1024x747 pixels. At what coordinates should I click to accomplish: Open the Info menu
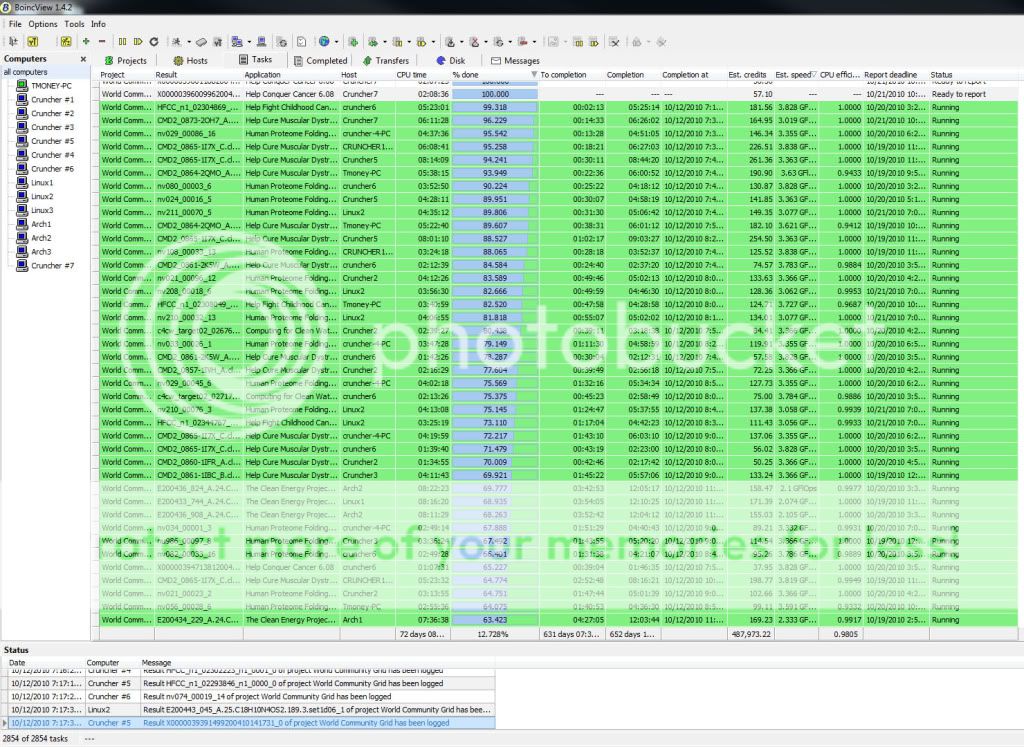[x=99, y=24]
